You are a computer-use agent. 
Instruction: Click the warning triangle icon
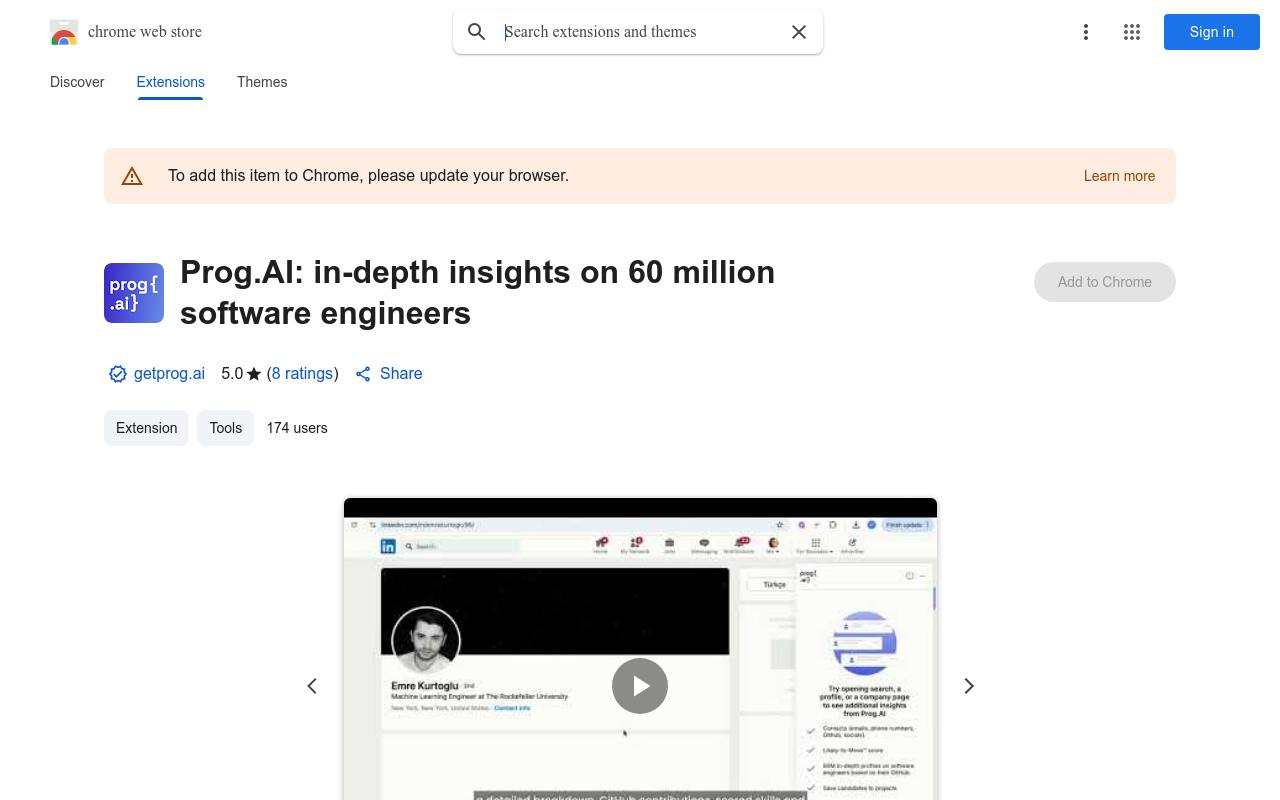(132, 176)
